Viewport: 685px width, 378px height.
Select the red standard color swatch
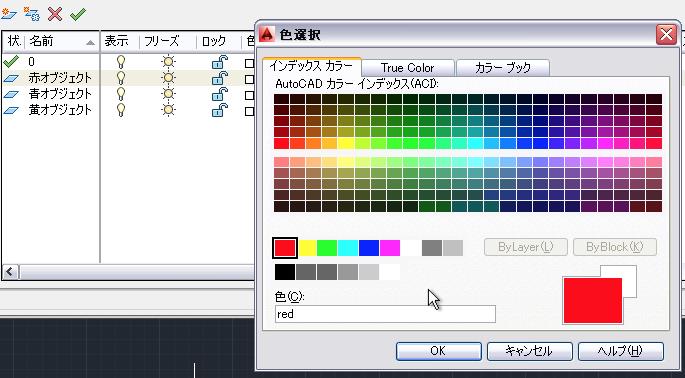[285, 248]
